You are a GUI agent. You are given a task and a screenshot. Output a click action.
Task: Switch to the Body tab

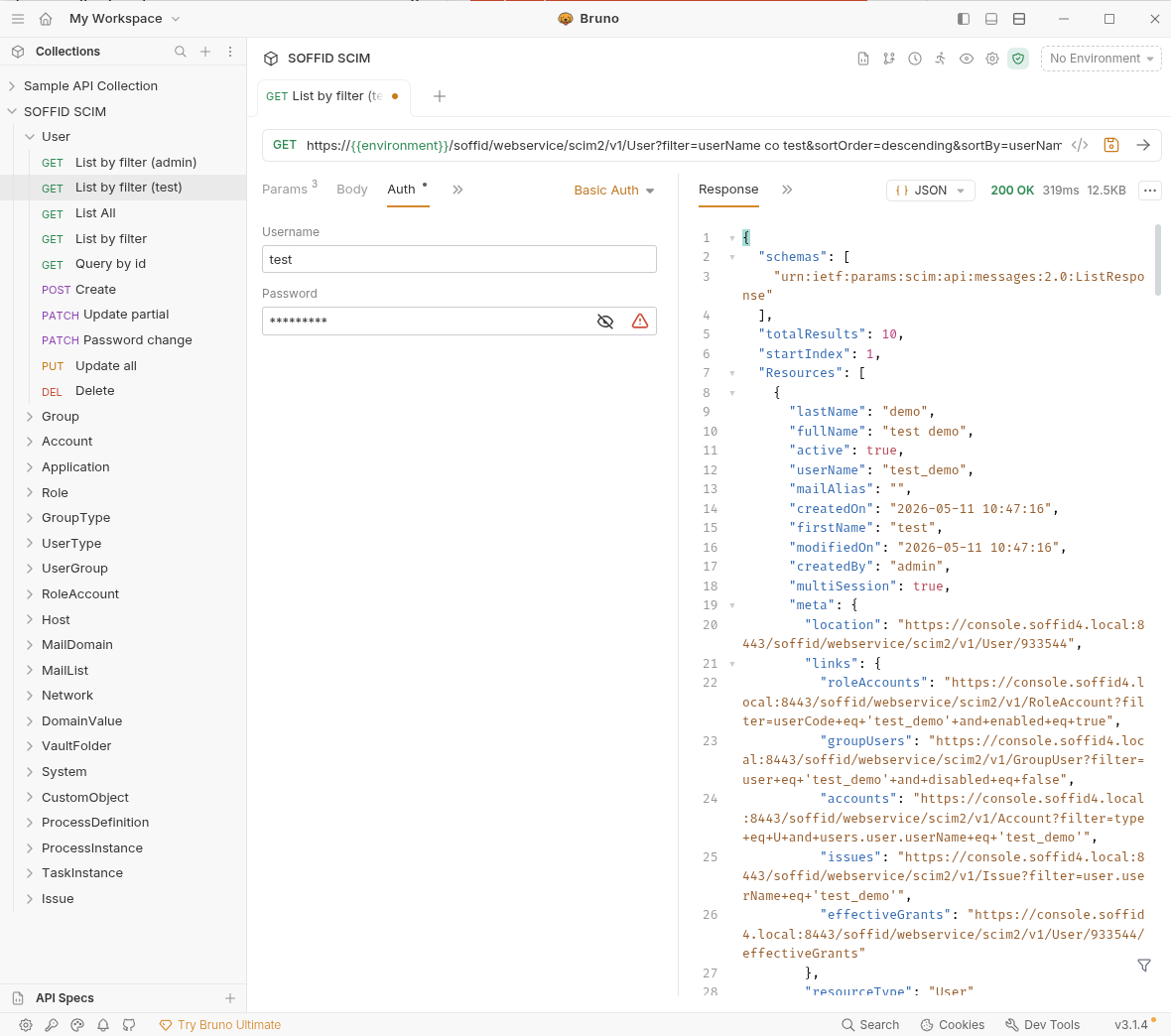tap(351, 190)
